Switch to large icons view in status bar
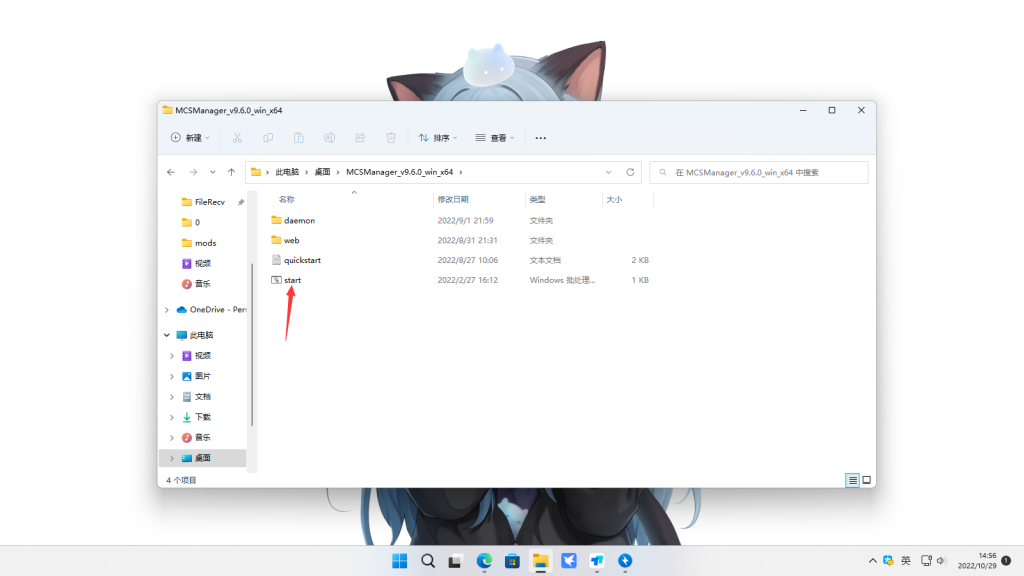This screenshot has height=576, width=1024. (867, 481)
